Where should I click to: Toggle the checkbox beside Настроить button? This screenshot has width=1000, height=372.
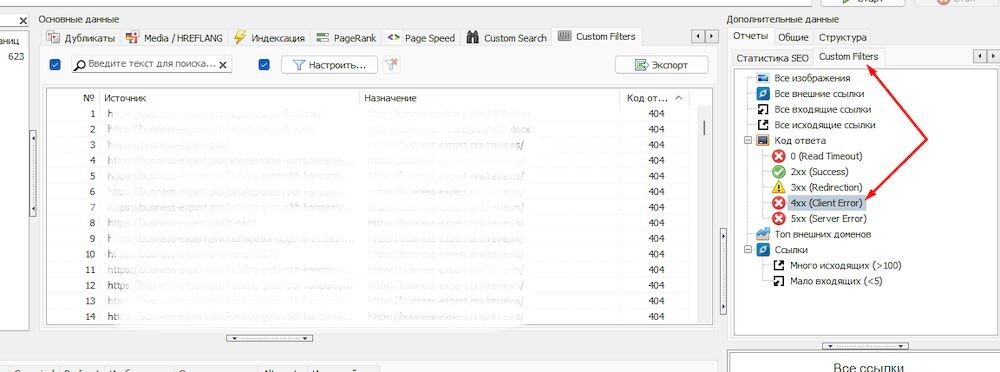pos(265,64)
